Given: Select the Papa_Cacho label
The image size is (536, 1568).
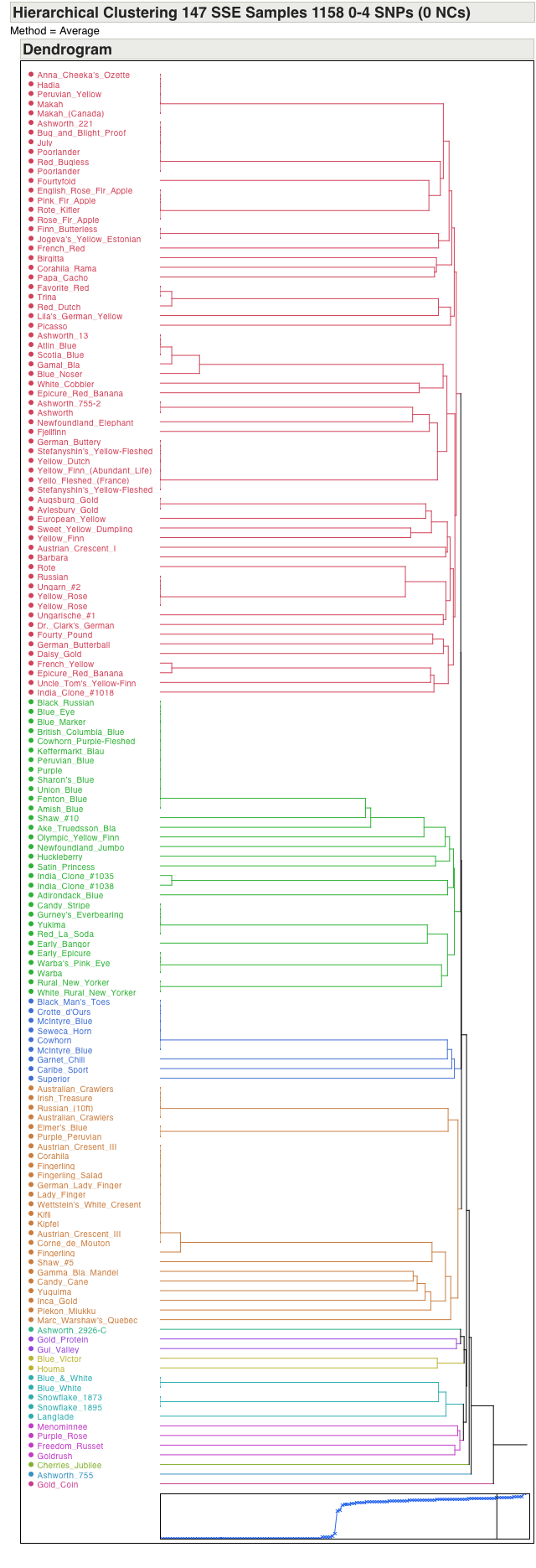Looking at the screenshot, I should click(x=63, y=278).
